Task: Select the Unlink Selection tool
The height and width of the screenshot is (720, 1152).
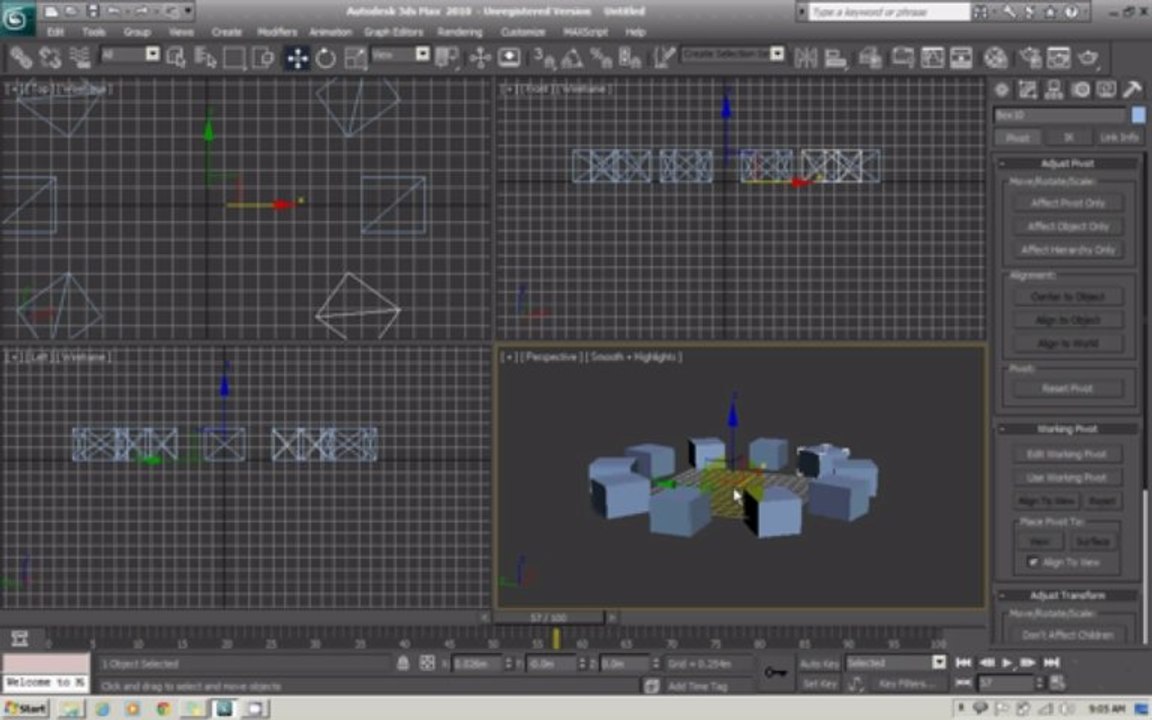Action: point(50,57)
